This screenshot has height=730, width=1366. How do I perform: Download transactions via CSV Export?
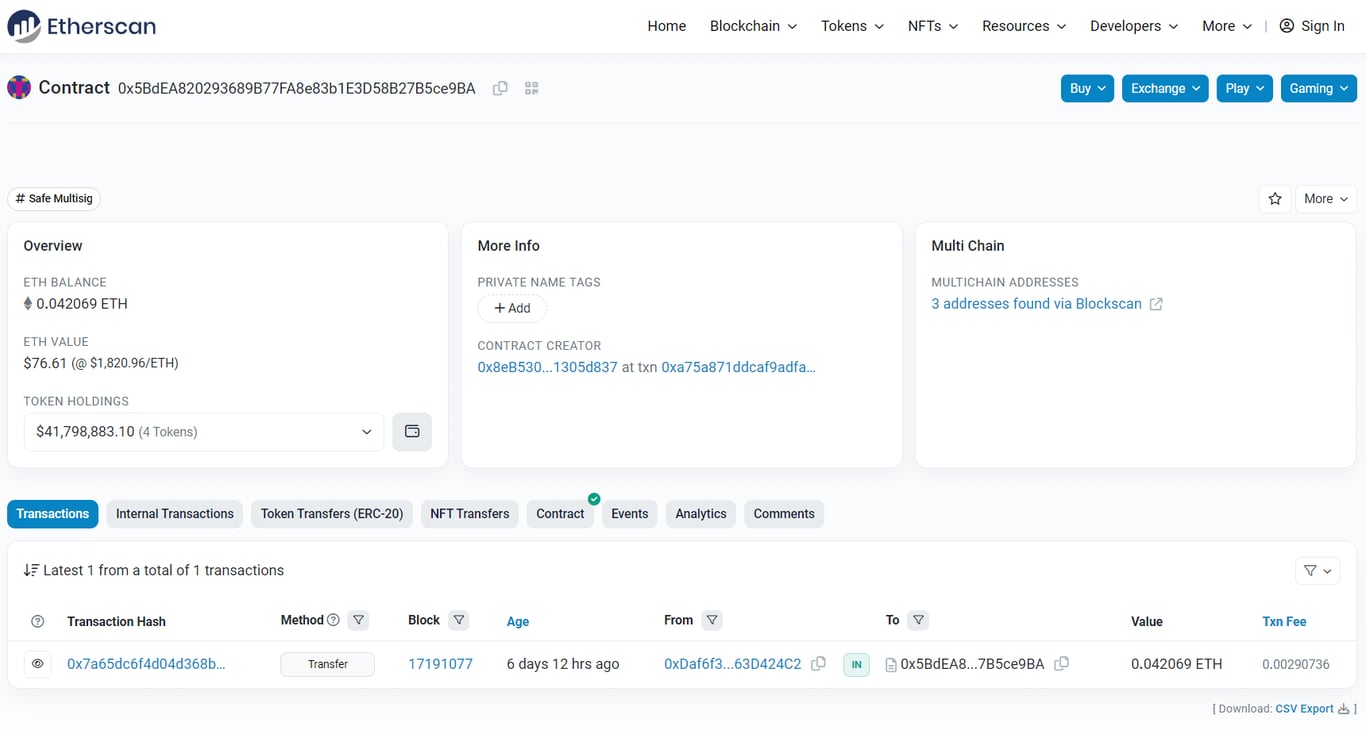1303,708
